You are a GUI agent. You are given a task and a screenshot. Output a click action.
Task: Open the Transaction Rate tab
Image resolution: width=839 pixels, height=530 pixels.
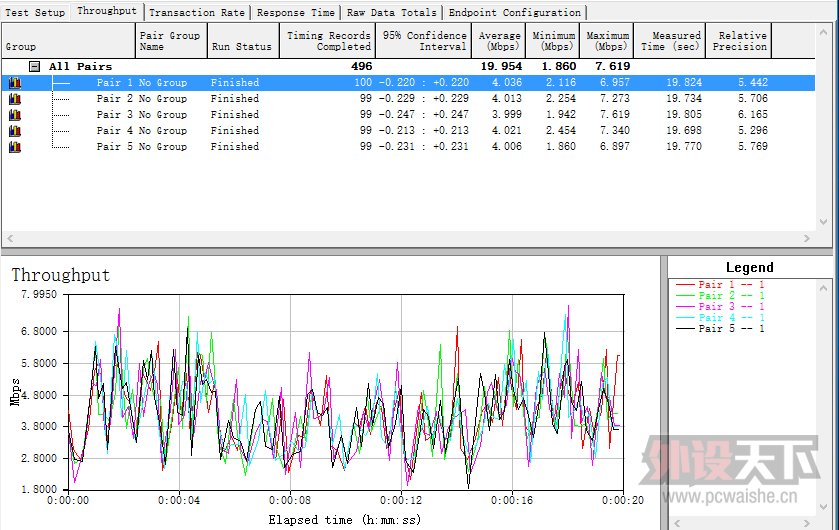pyautogui.click(x=197, y=12)
